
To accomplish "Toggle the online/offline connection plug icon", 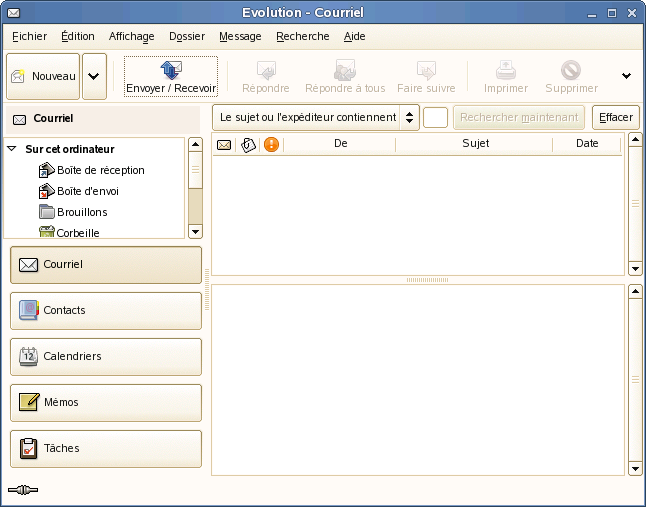I will [23, 490].
